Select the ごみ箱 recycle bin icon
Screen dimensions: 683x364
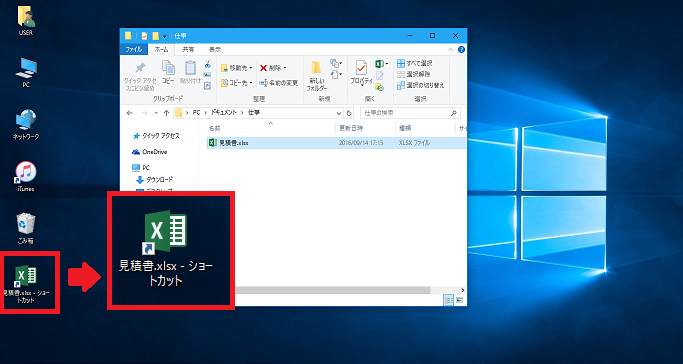[x=26, y=228]
